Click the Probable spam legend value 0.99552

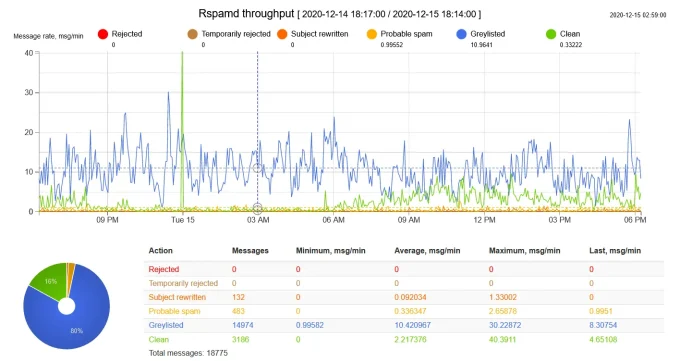(392, 45)
